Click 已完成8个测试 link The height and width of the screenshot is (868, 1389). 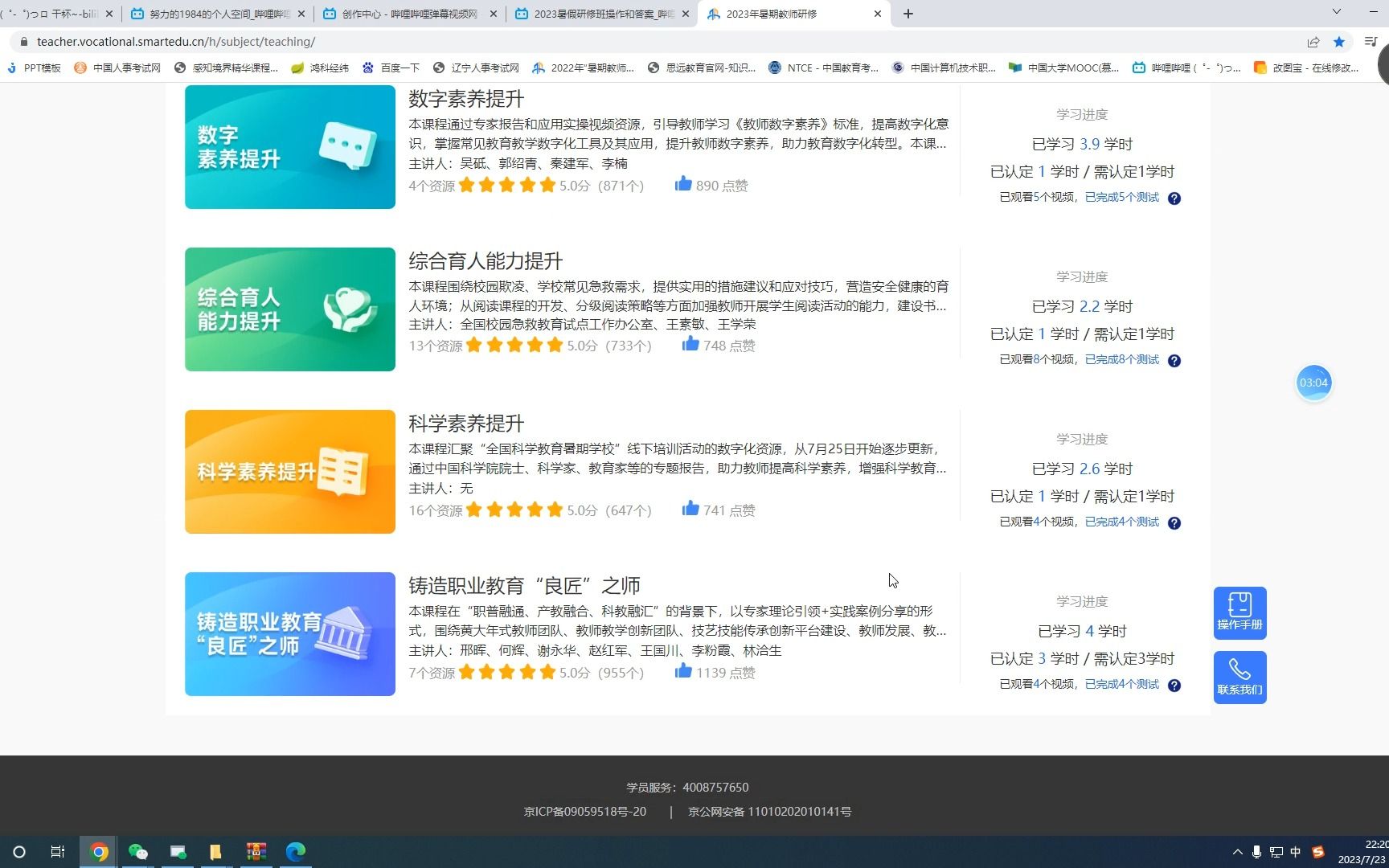[1122, 359]
